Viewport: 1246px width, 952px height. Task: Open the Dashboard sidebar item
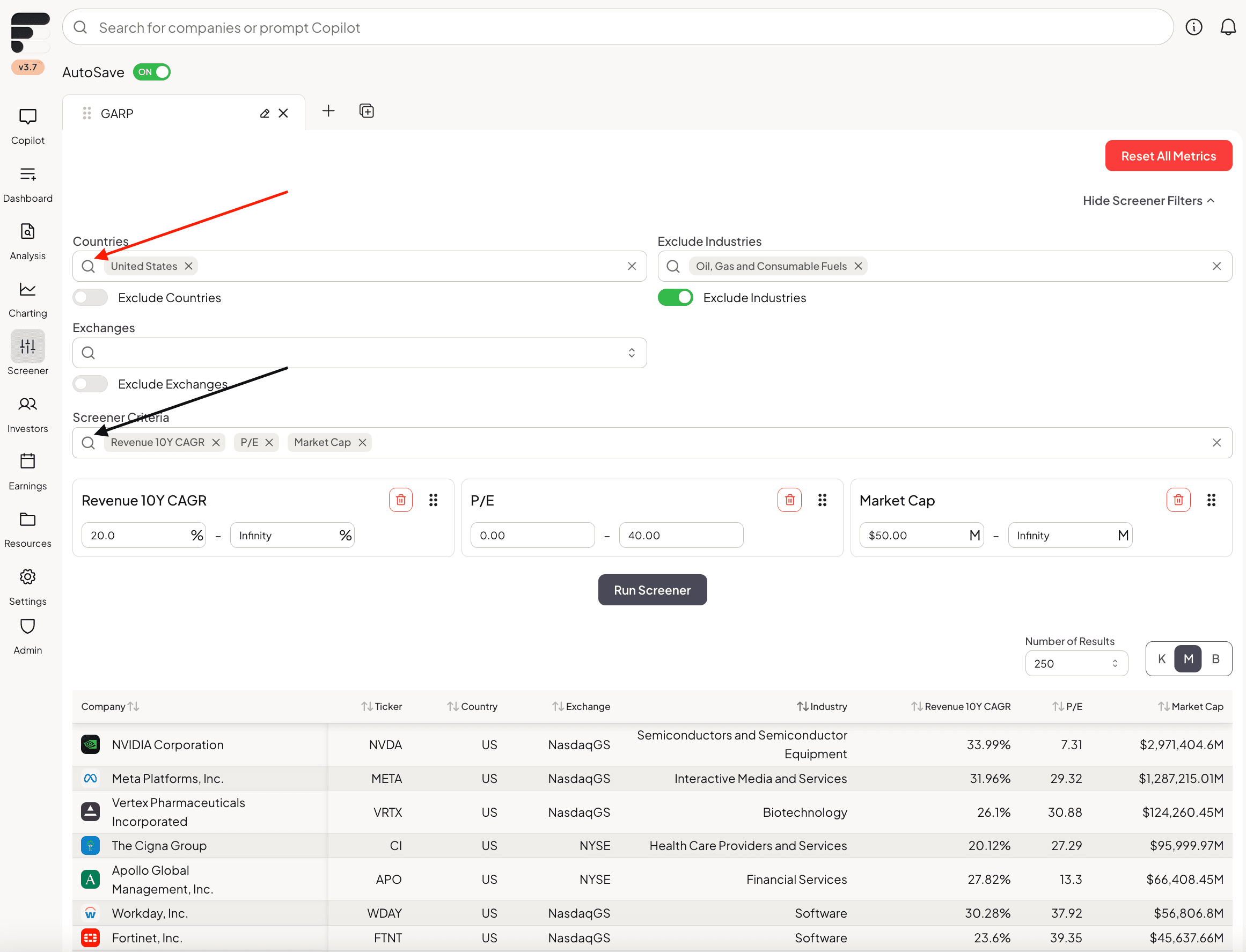pos(27,185)
